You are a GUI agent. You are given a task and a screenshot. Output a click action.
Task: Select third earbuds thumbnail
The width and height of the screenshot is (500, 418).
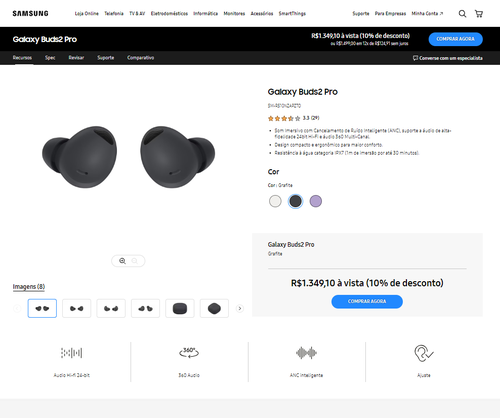[x=111, y=308]
